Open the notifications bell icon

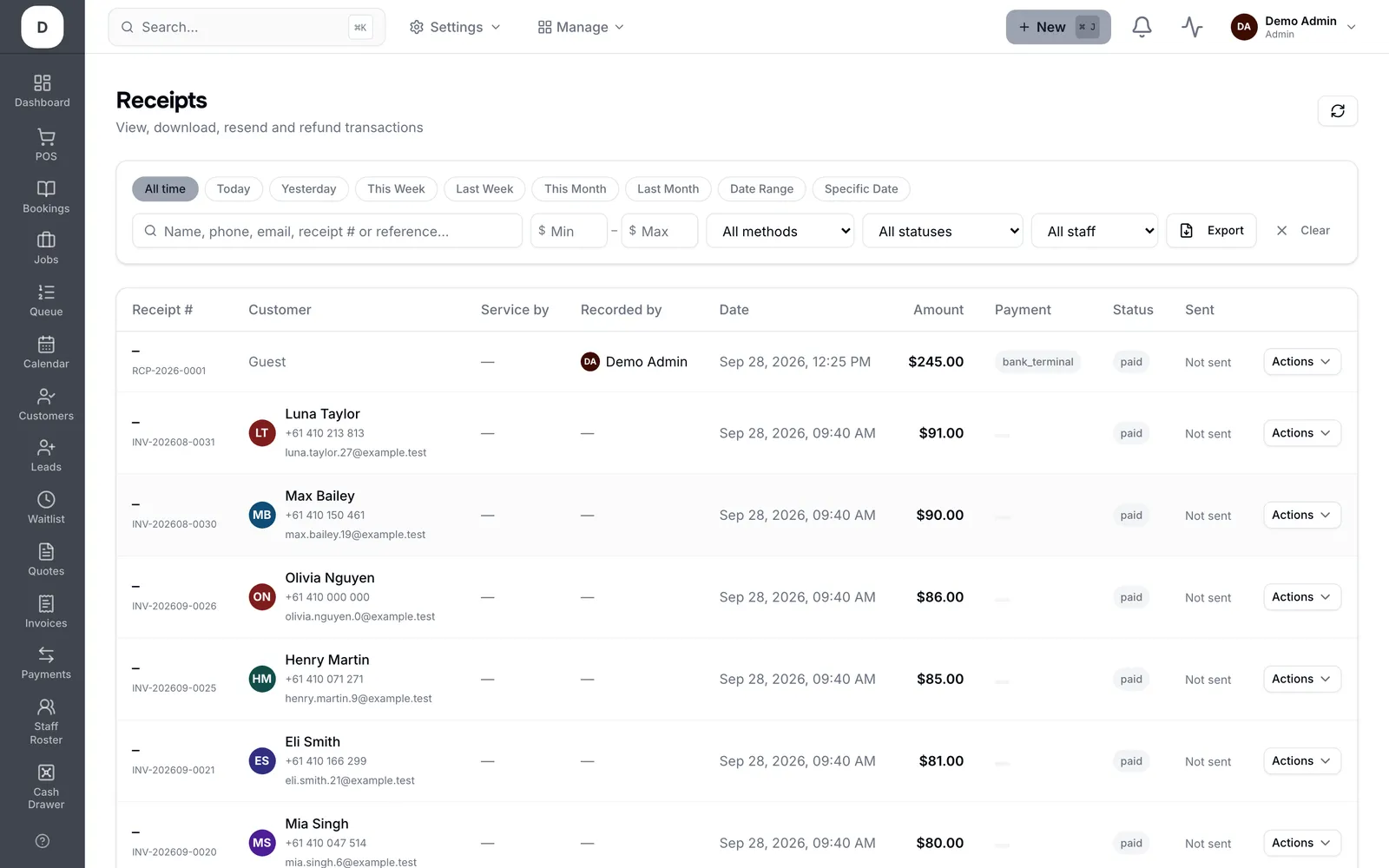[x=1142, y=27]
